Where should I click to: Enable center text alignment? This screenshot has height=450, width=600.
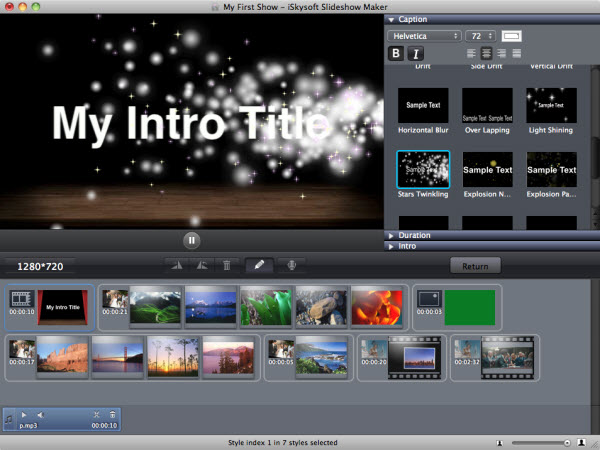pos(486,54)
